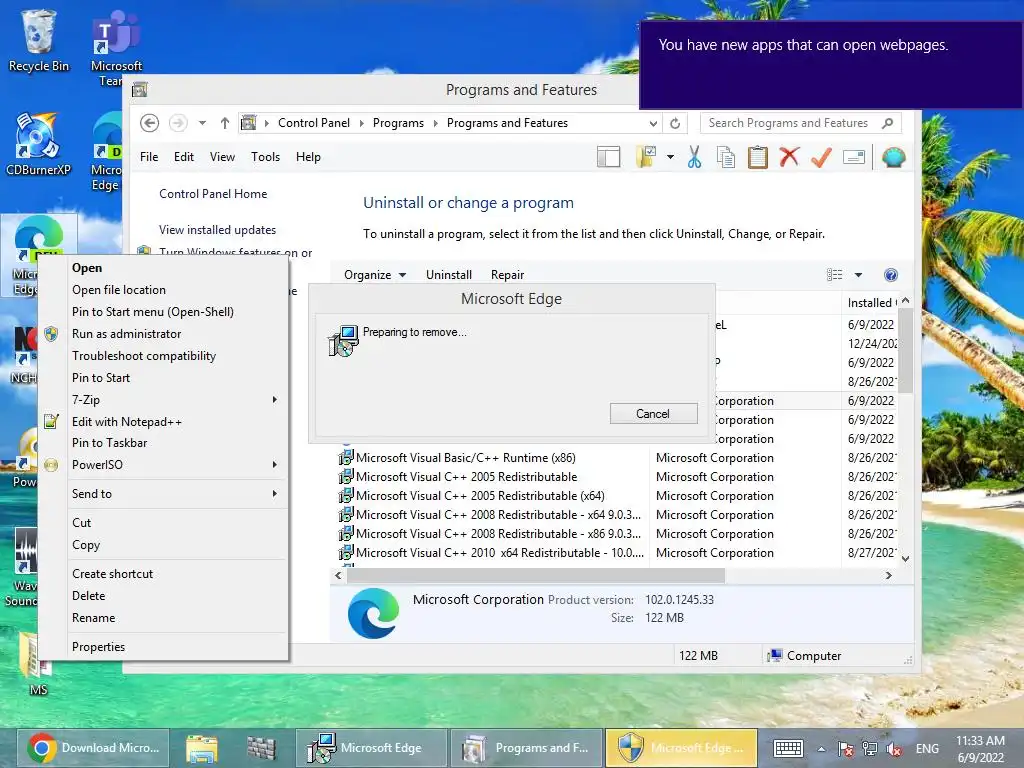Show hidden tray icons arrow

click(x=822, y=749)
